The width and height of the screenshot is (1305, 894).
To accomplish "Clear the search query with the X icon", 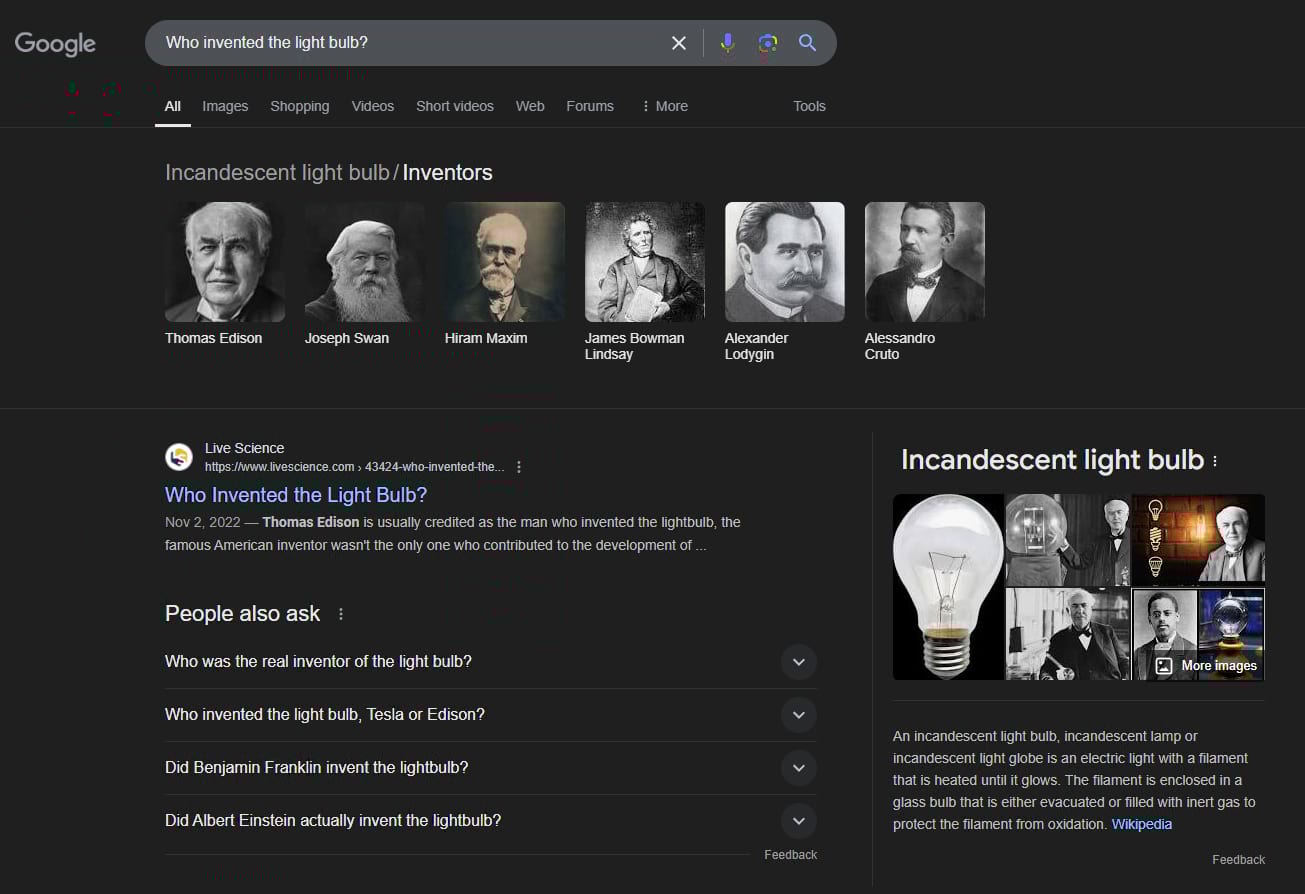I will (x=679, y=43).
